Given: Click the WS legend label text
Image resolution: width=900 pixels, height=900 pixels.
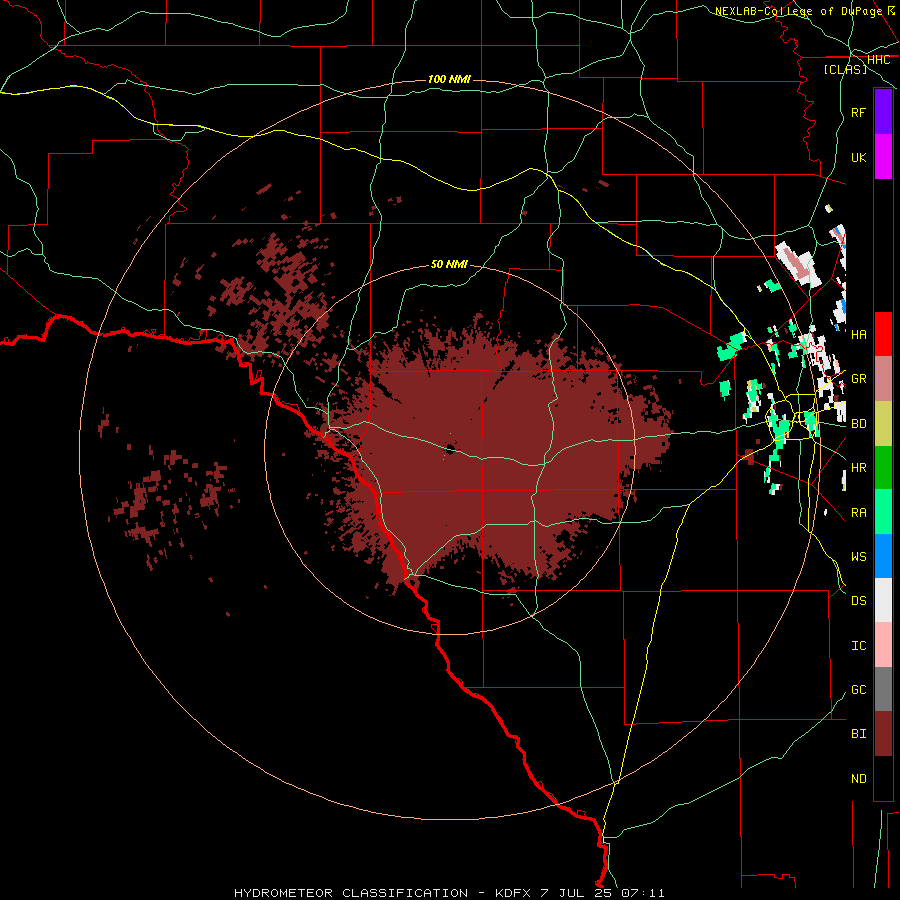Looking at the screenshot, I should [x=858, y=556].
